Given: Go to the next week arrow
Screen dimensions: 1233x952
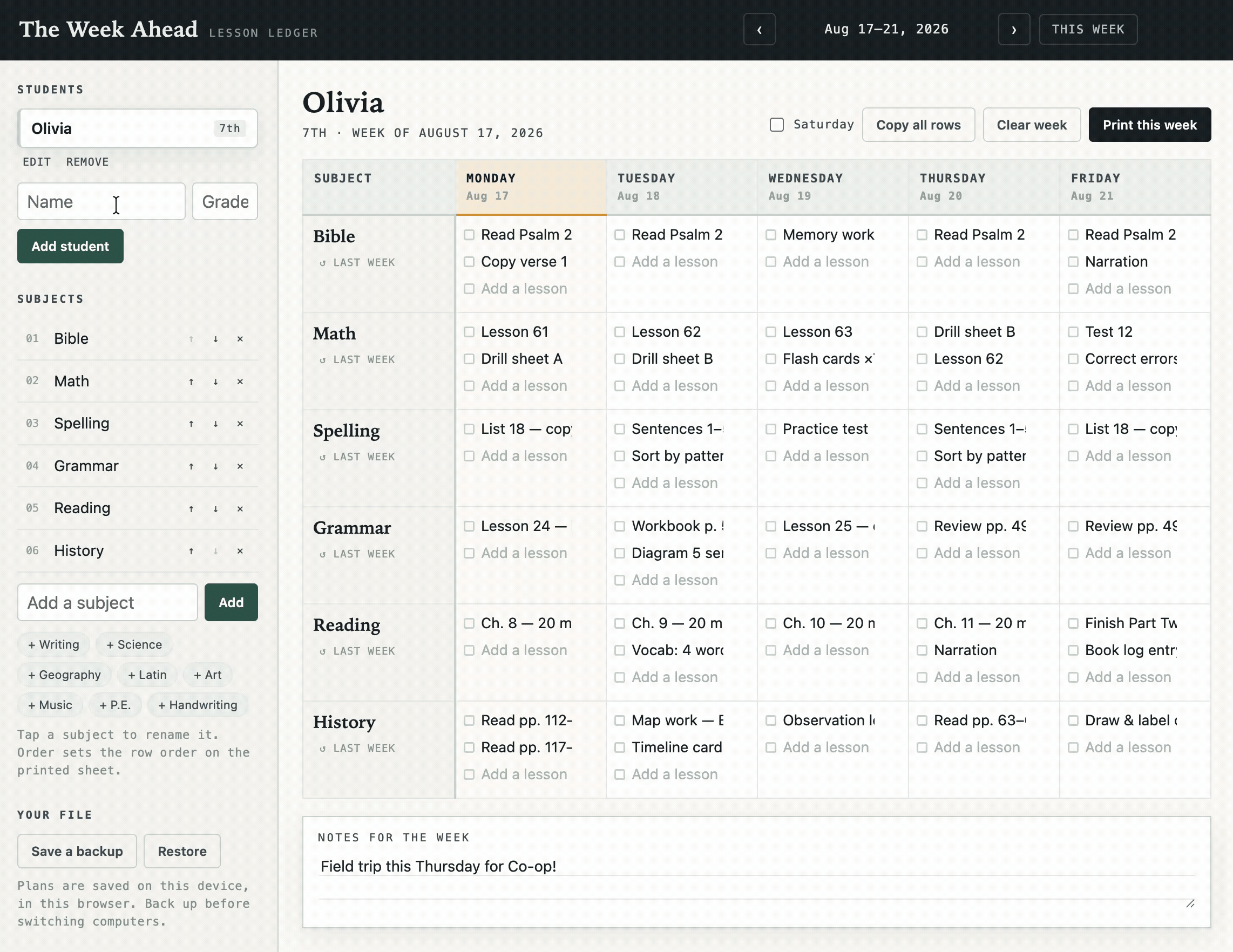Looking at the screenshot, I should pos(1014,29).
